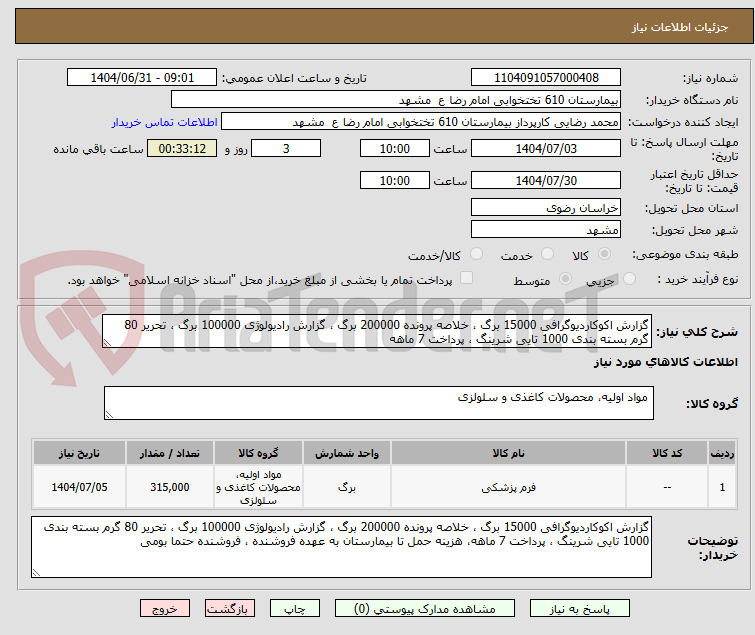Viewport: 755px width, 635px height.
Task: Click the request creator name field
Action: (421, 122)
